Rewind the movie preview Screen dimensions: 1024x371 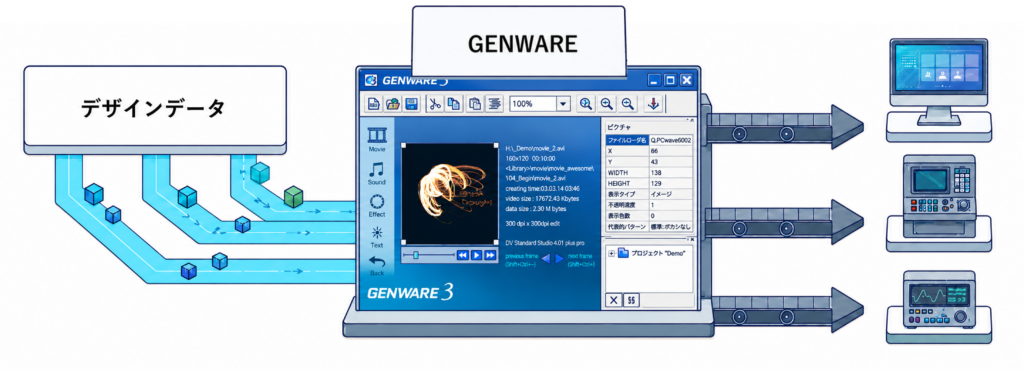[463, 255]
